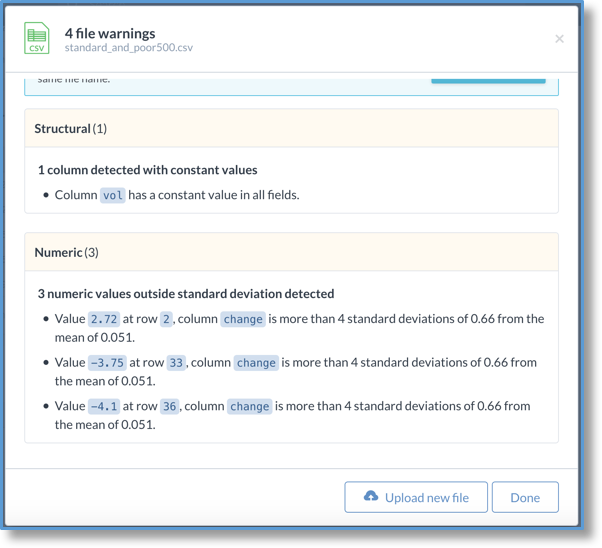
Task: Click the row 33 number tag
Action: click(176, 363)
